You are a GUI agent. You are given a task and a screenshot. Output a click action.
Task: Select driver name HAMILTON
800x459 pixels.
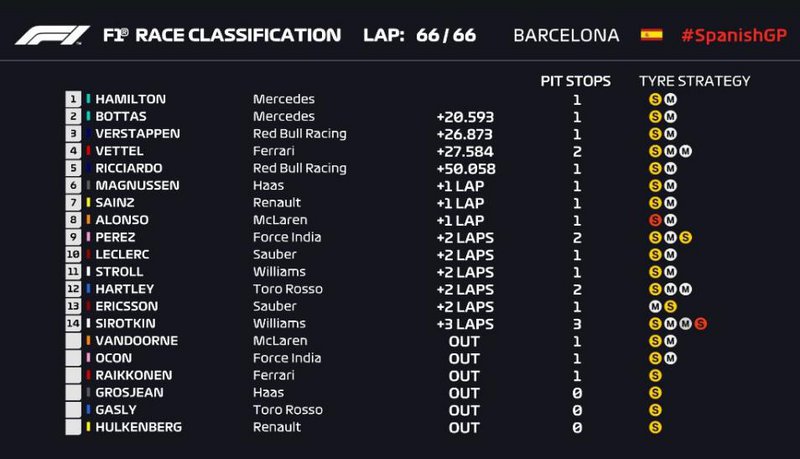[x=130, y=99]
